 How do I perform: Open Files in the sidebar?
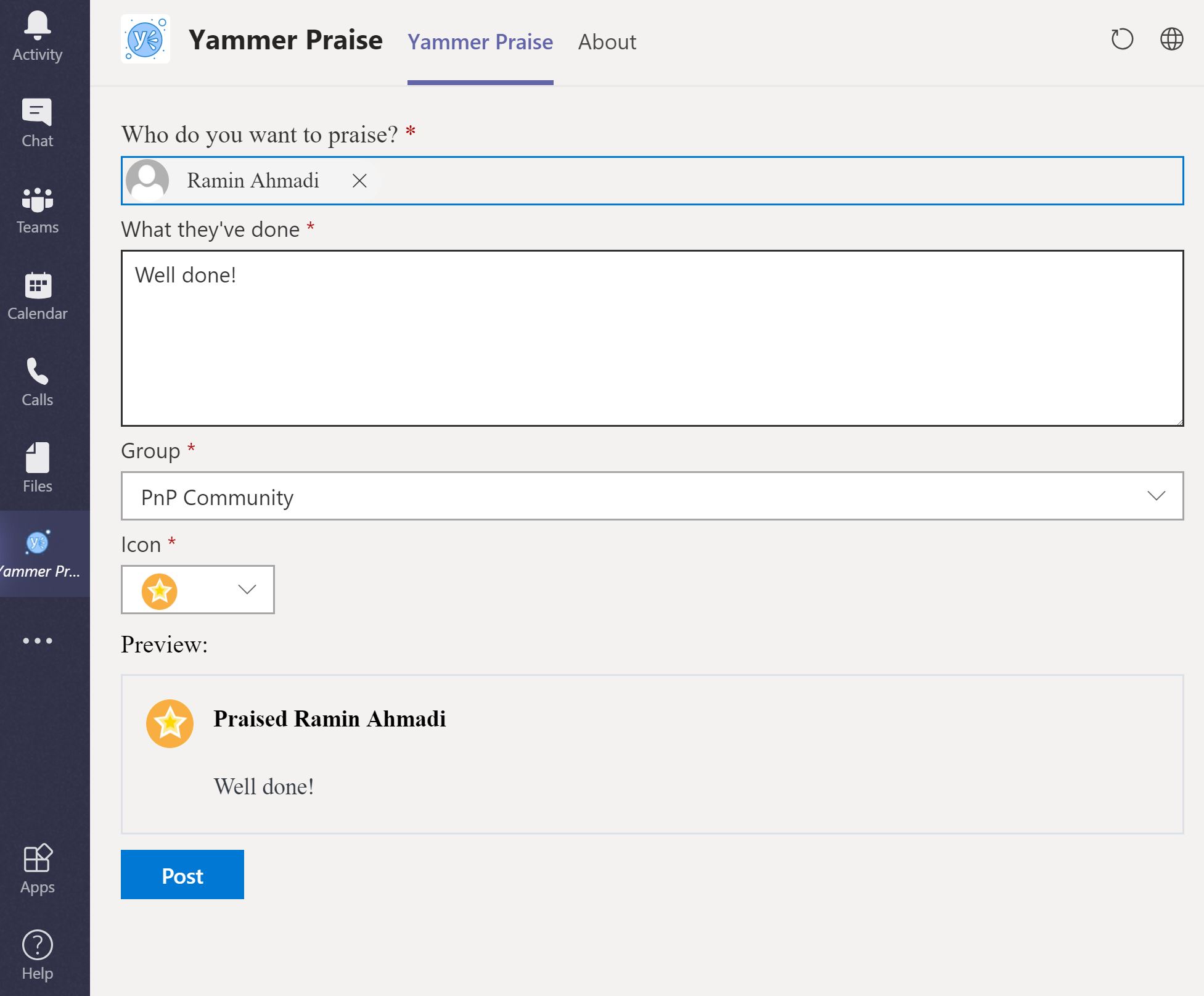(37, 469)
